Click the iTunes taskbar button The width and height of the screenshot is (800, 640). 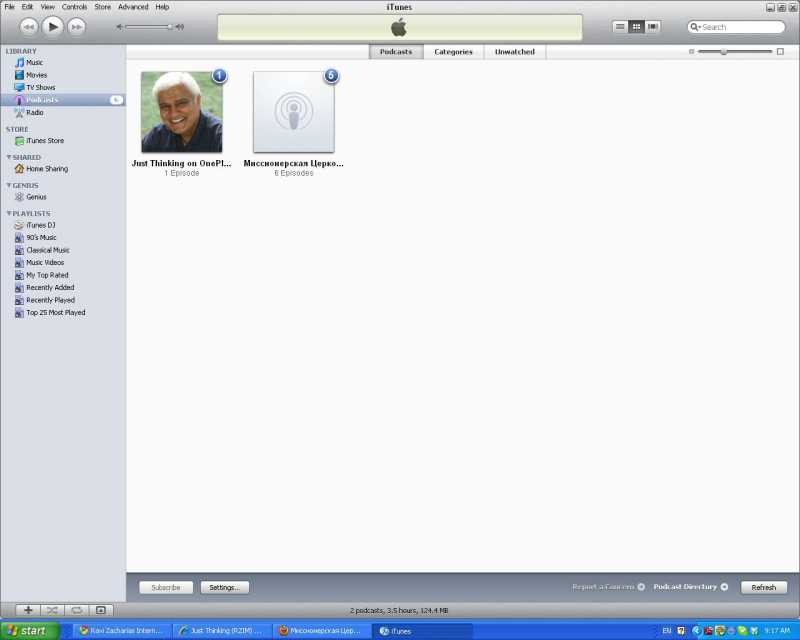click(421, 631)
